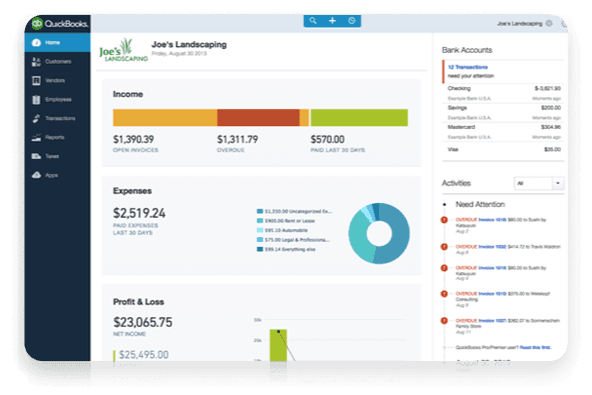Open the overdue invoice link dated Aug 2
The height and width of the screenshot is (395, 592).
492,220
